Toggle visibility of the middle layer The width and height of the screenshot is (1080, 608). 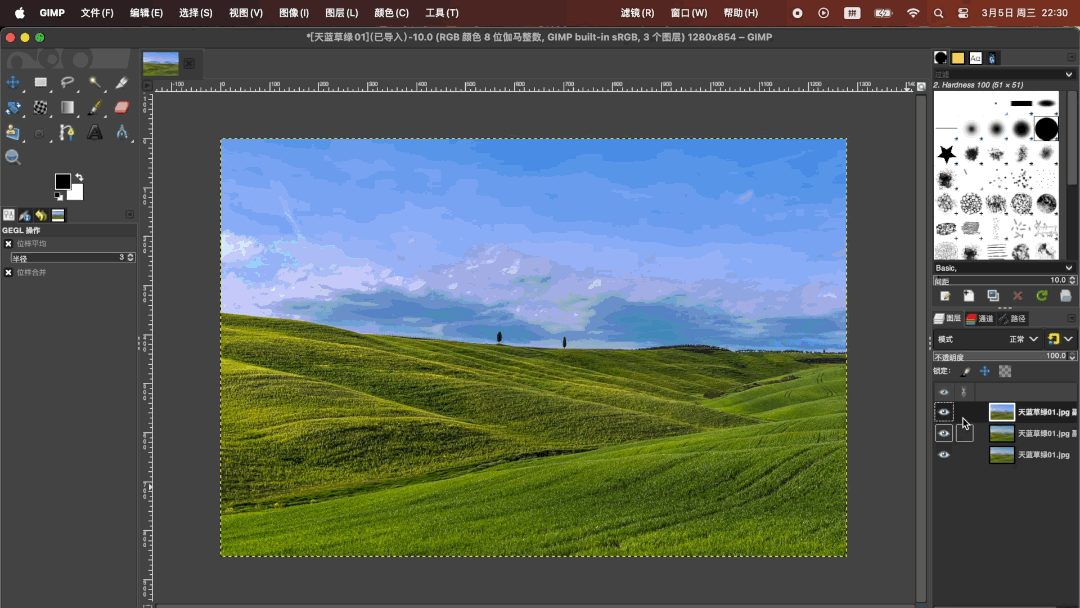[x=944, y=433]
